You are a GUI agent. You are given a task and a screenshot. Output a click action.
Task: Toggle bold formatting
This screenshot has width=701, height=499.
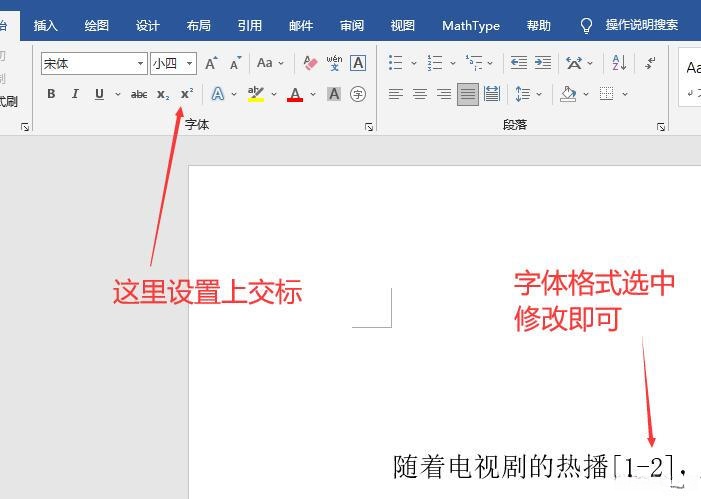[51, 94]
